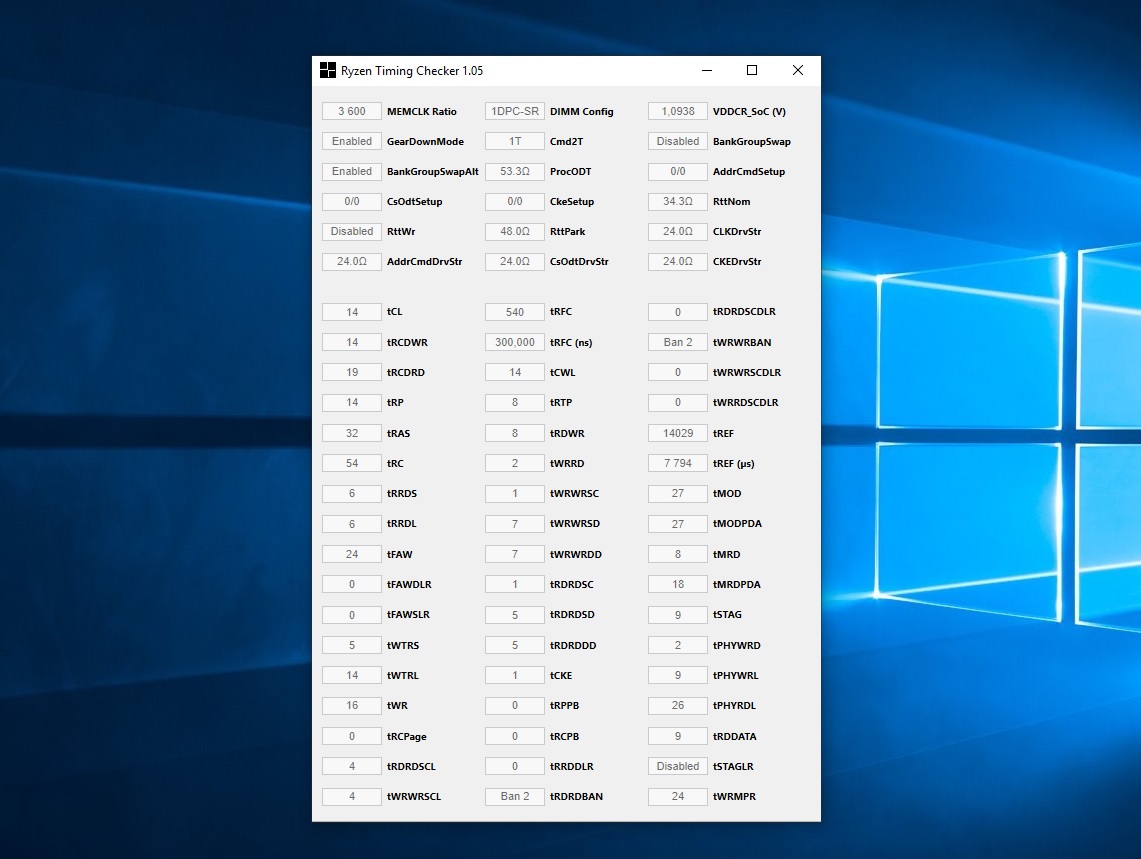Click the AddrCmdSetup value field

678,171
